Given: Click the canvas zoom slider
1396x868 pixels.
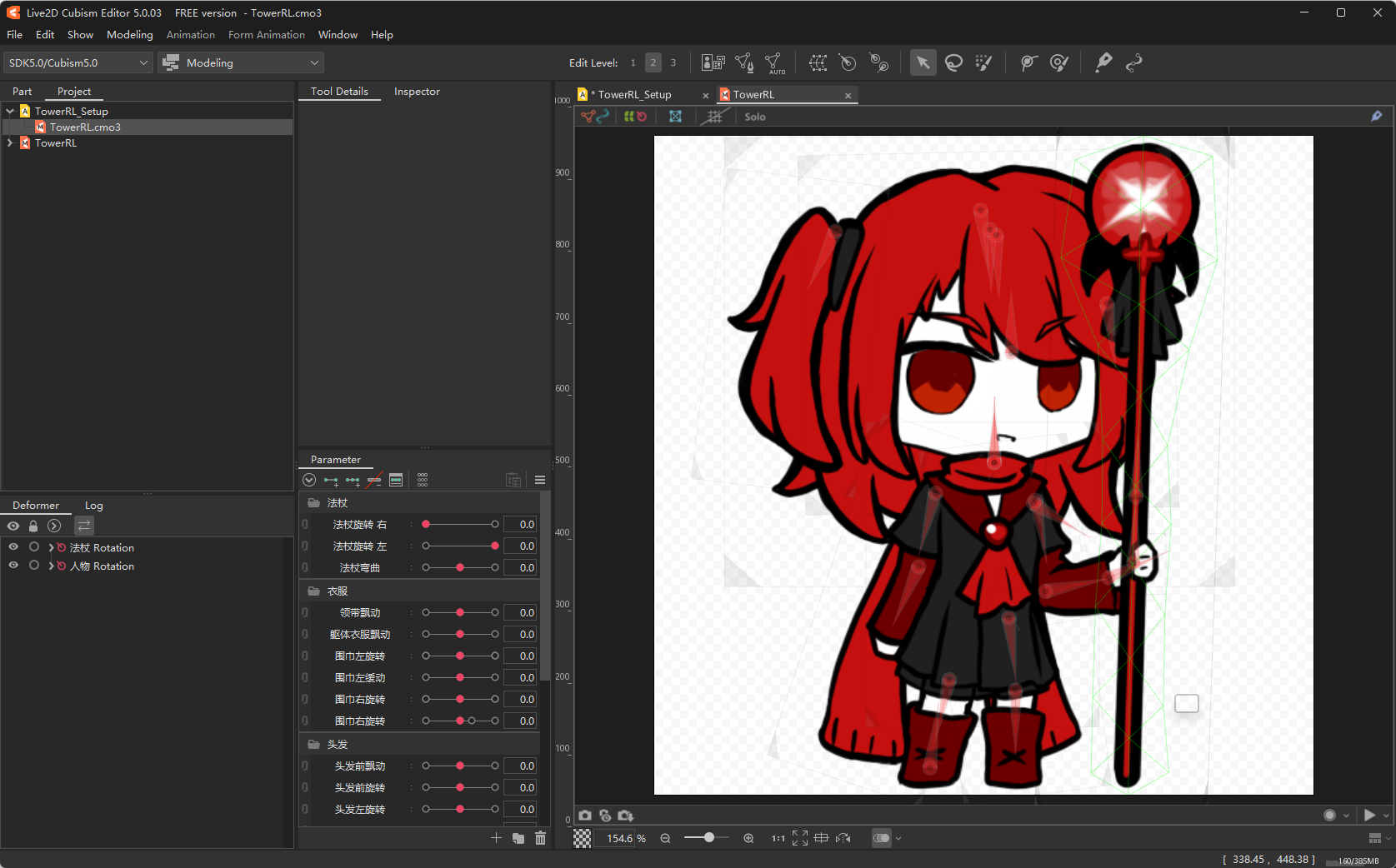Looking at the screenshot, I should pyautogui.click(x=707, y=838).
